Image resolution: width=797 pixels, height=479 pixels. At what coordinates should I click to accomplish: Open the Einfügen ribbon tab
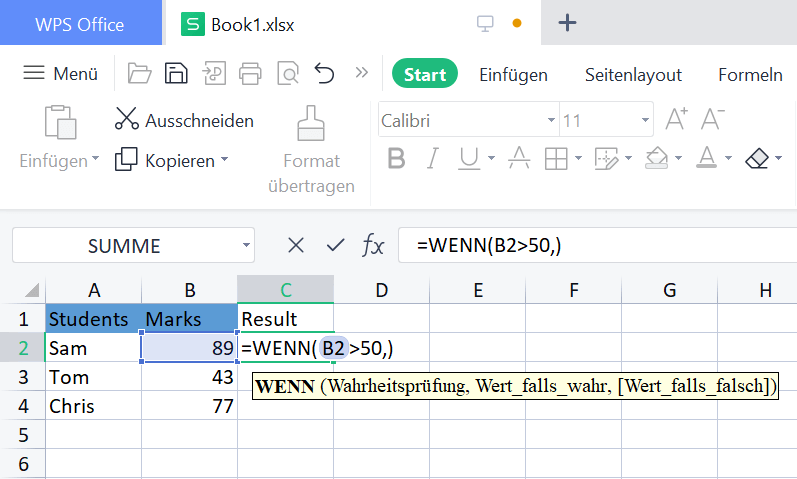pyautogui.click(x=513, y=75)
